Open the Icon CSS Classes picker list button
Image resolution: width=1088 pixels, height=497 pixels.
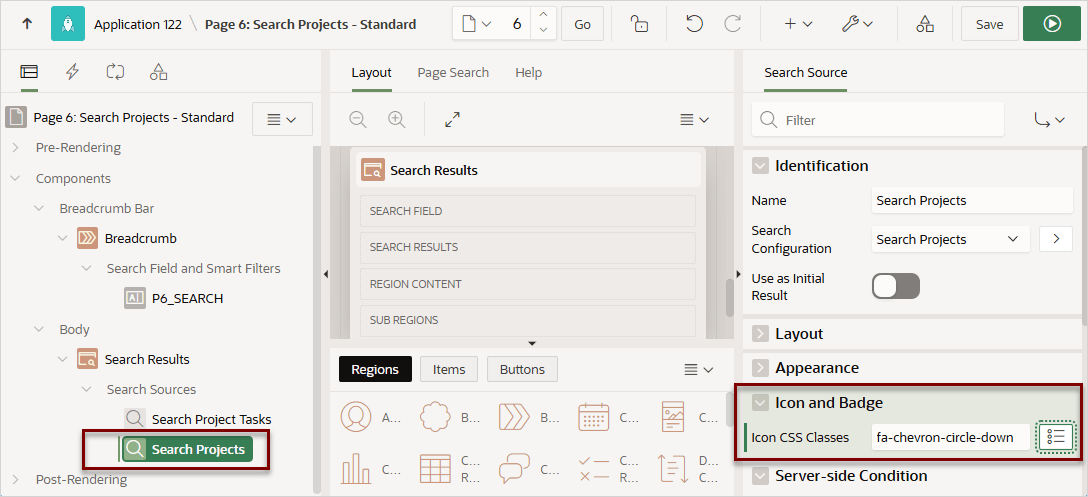tap(1056, 437)
